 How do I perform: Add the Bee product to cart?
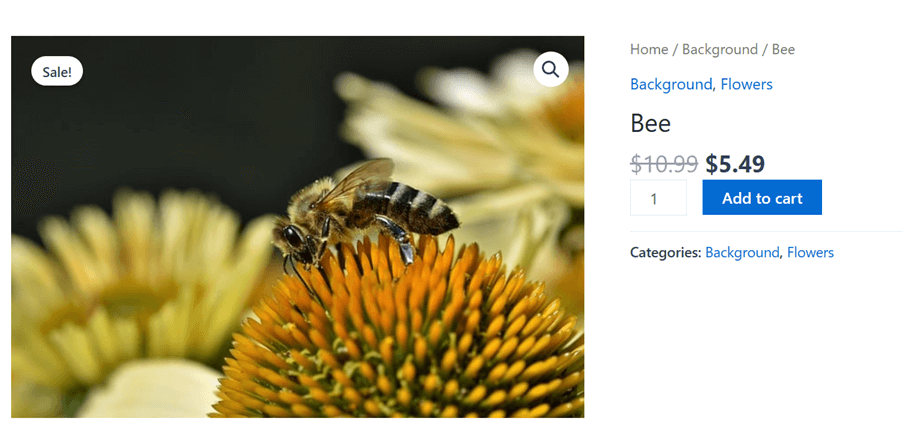(x=762, y=197)
